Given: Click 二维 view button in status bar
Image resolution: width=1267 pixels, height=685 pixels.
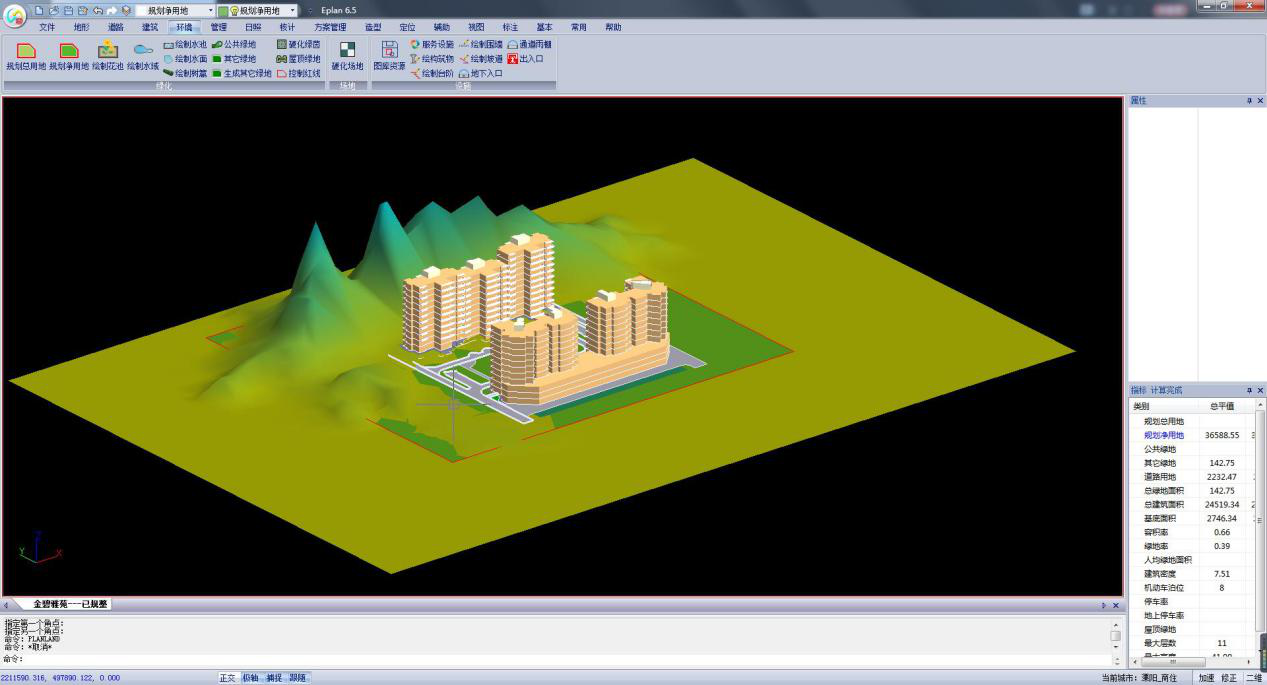Looking at the screenshot, I should tap(1253, 678).
